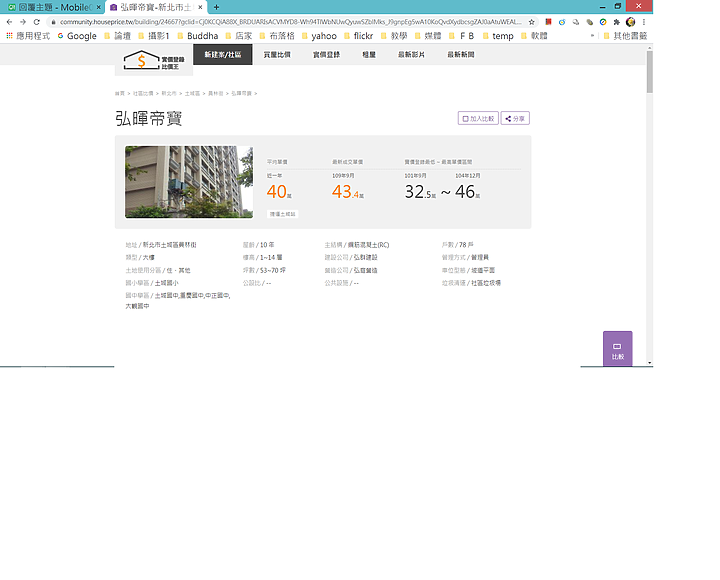Restore down the Chrome window

pos(618,6)
